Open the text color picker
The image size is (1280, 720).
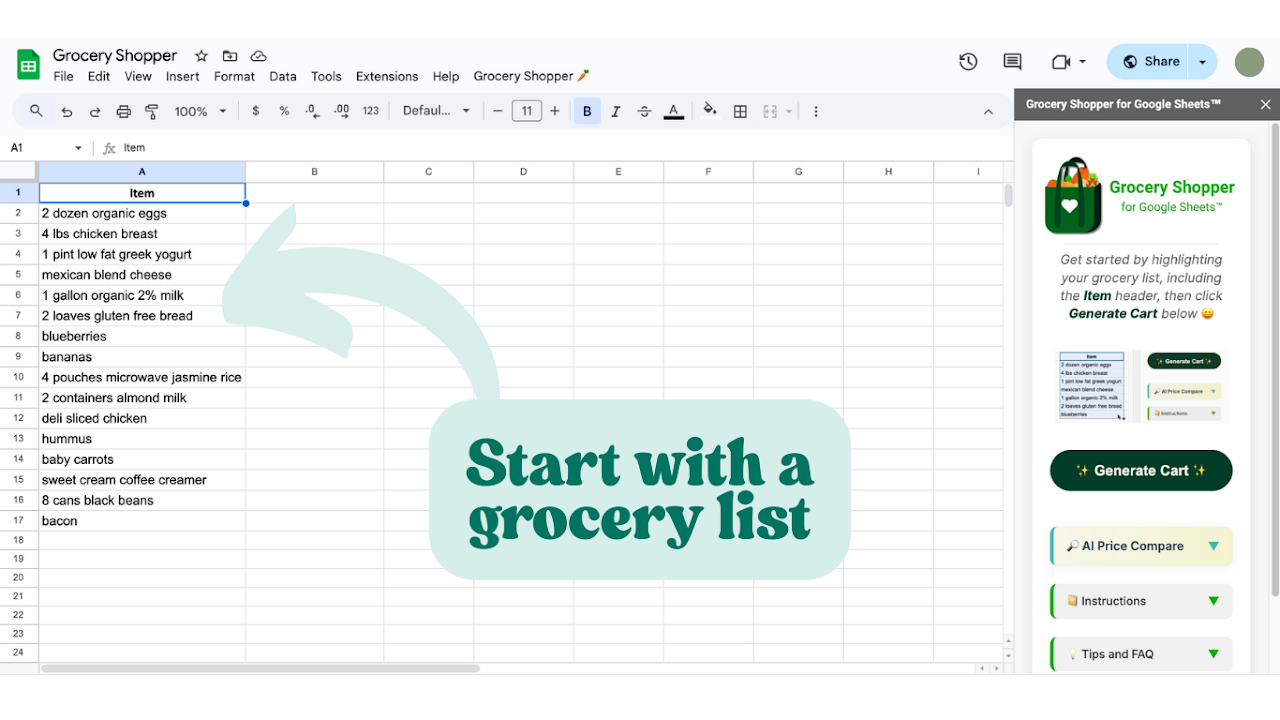pos(673,111)
